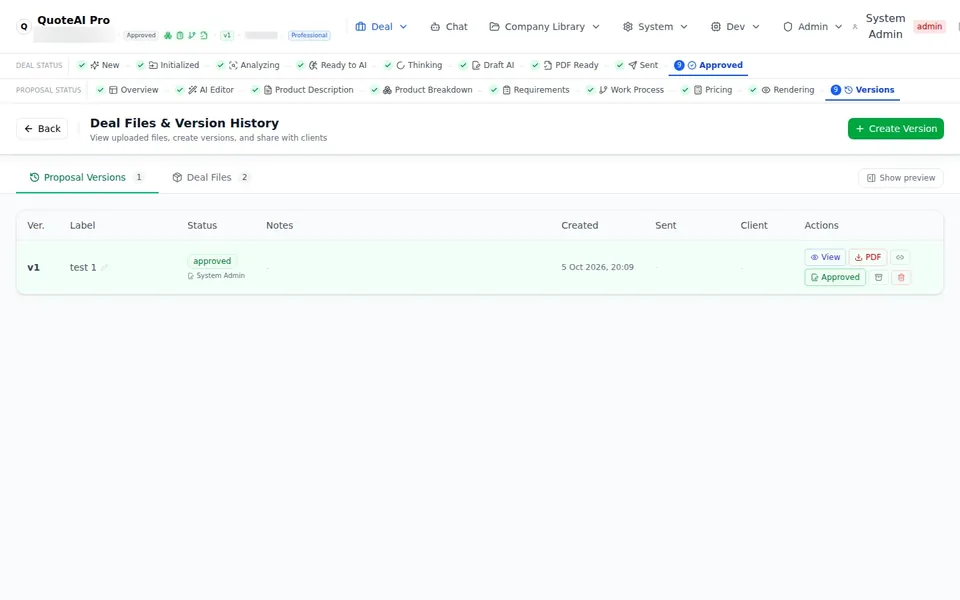This screenshot has width=960, height=600.
Task: Click the '5 Oct 2026, 20:09' created date
Action: tap(598, 268)
